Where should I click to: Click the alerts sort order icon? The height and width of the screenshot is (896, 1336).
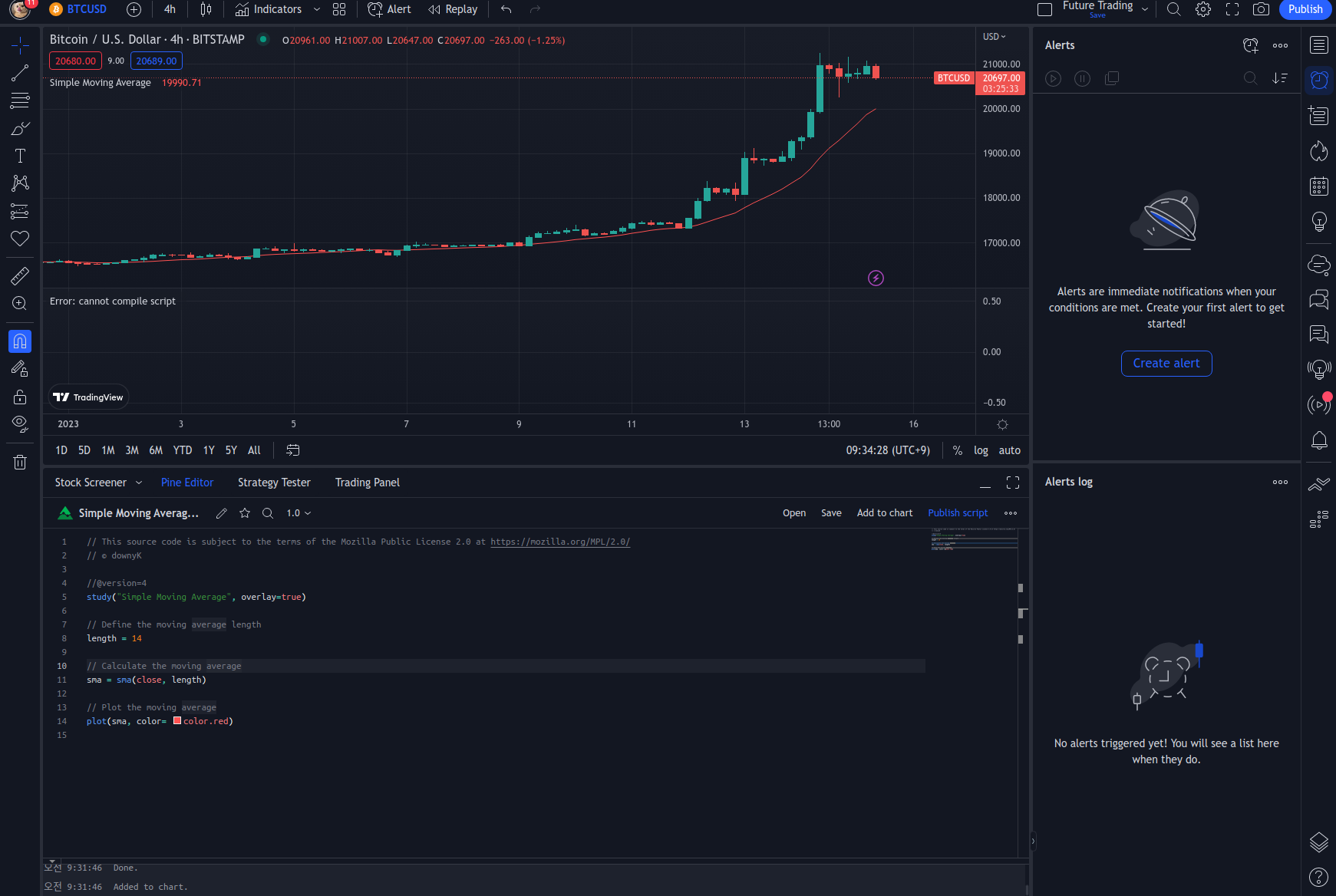pyautogui.click(x=1280, y=78)
